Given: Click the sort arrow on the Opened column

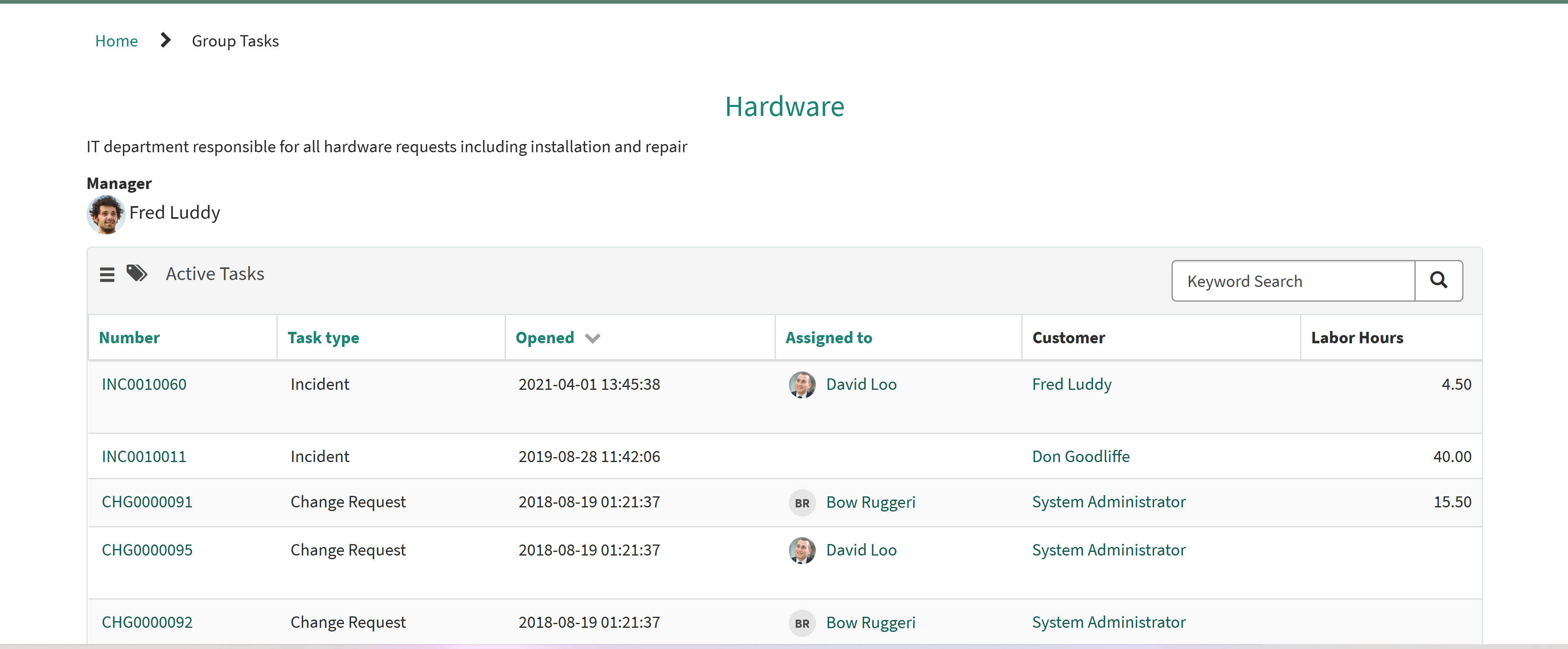Looking at the screenshot, I should (592, 339).
